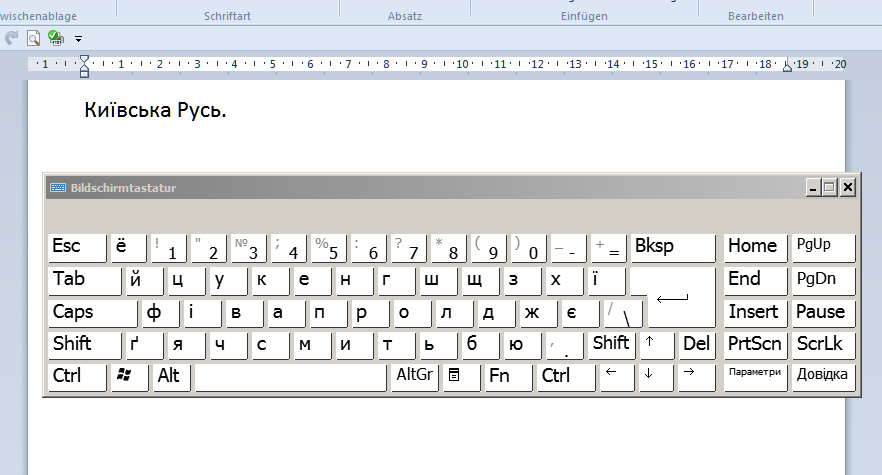The image size is (882, 475).
Task: Click the spelling check icon in quick access toolbar
Action: [56, 38]
